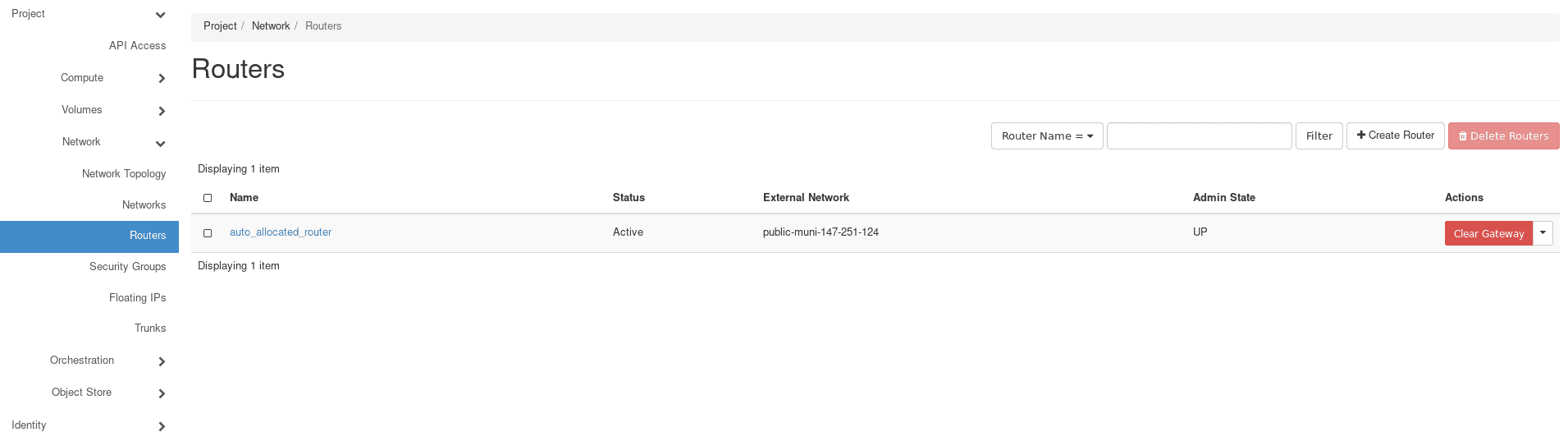The height and width of the screenshot is (441, 1568).
Task: Collapse the Network section chevron
Action: 161,144
